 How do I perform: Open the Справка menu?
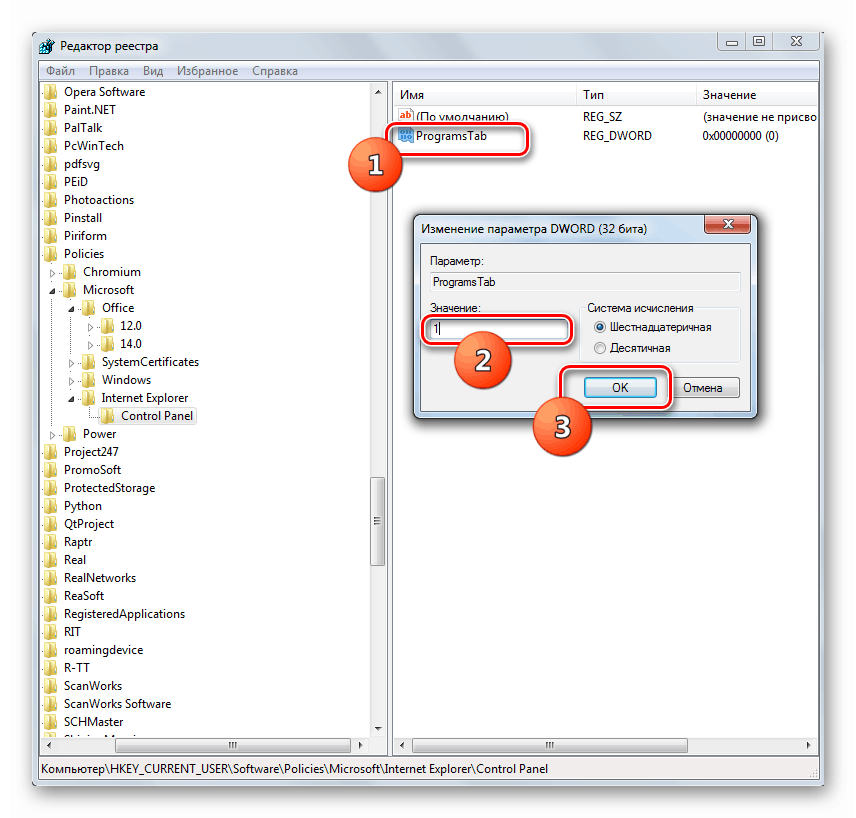click(275, 71)
